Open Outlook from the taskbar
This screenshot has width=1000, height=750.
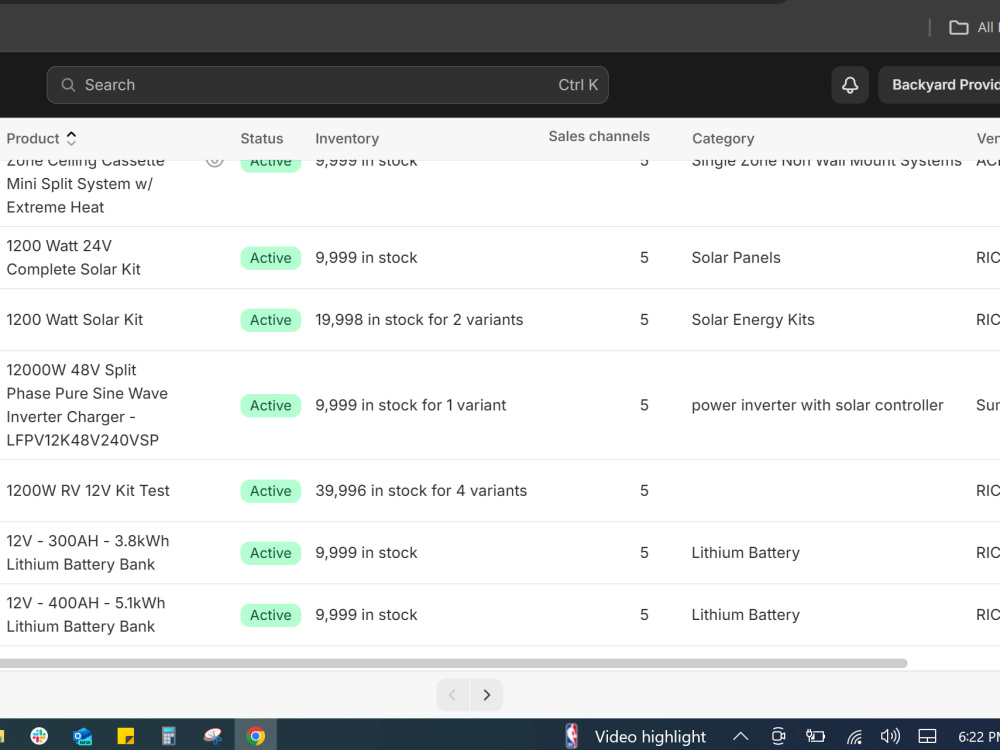click(x=82, y=736)
